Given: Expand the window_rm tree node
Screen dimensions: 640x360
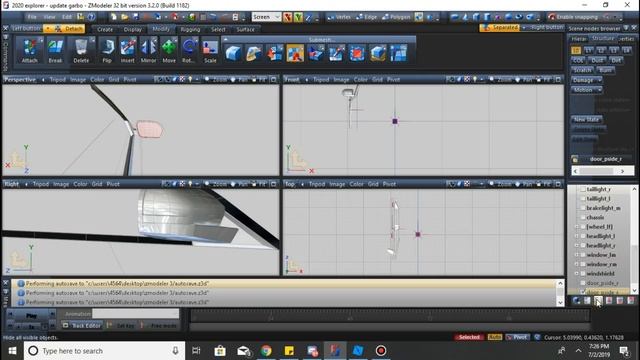Looking at the screenshot, I should (577, 264).
